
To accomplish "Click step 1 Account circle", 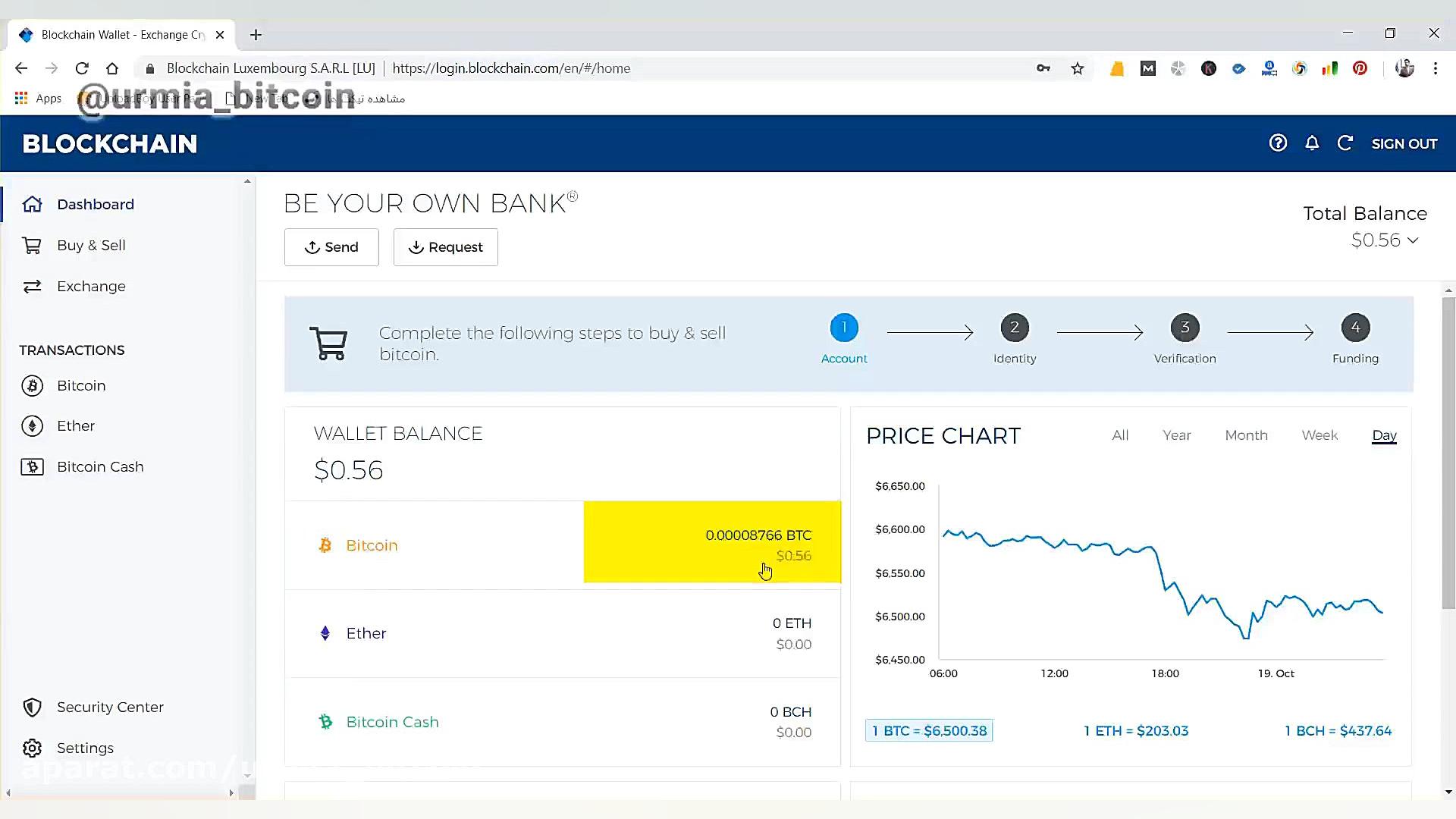I will tap(844, 328).
